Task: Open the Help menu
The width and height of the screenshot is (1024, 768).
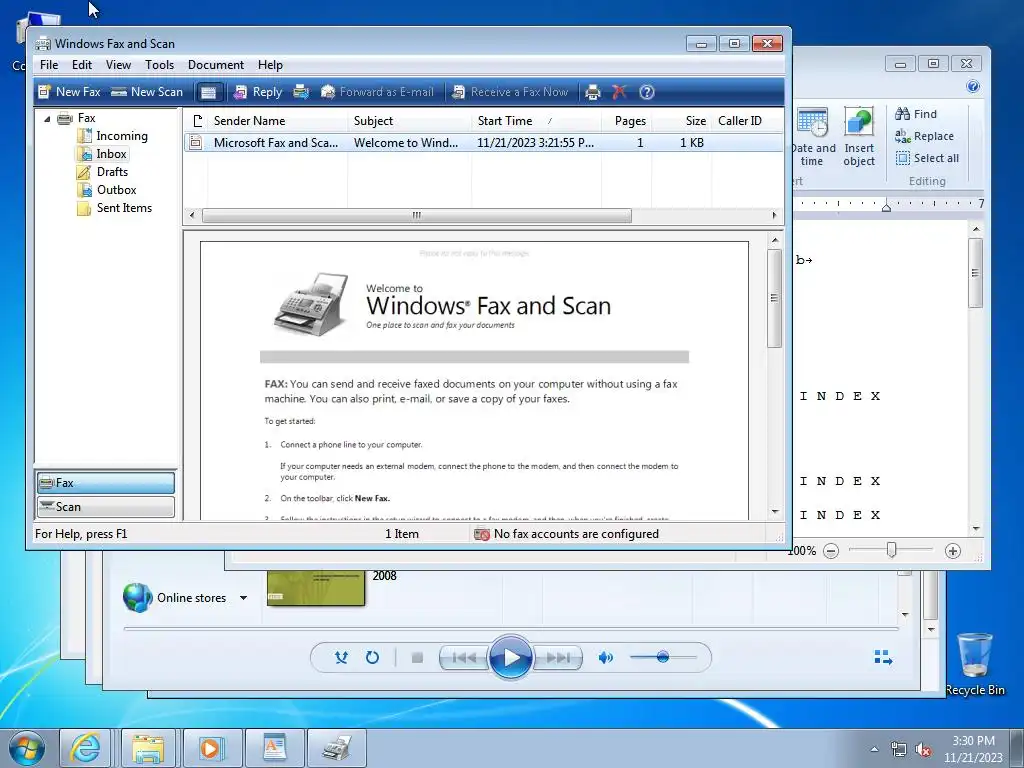Action: coord(270,65)
